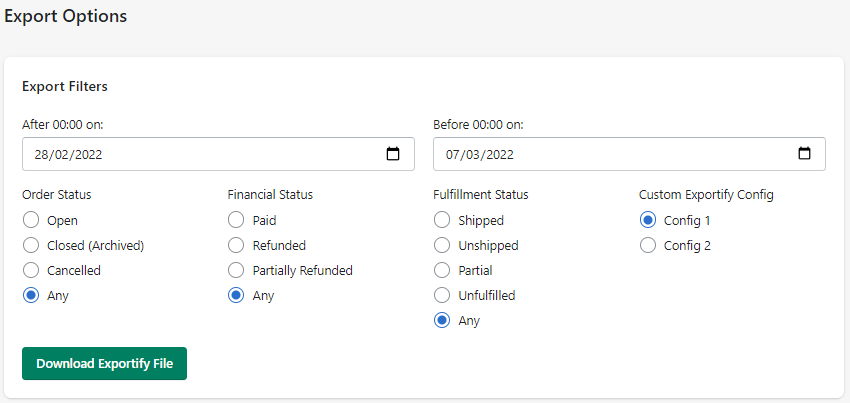
Task: Select Any under Fulfillment Status
Action: pyautogui.click(x=442, y=321)
